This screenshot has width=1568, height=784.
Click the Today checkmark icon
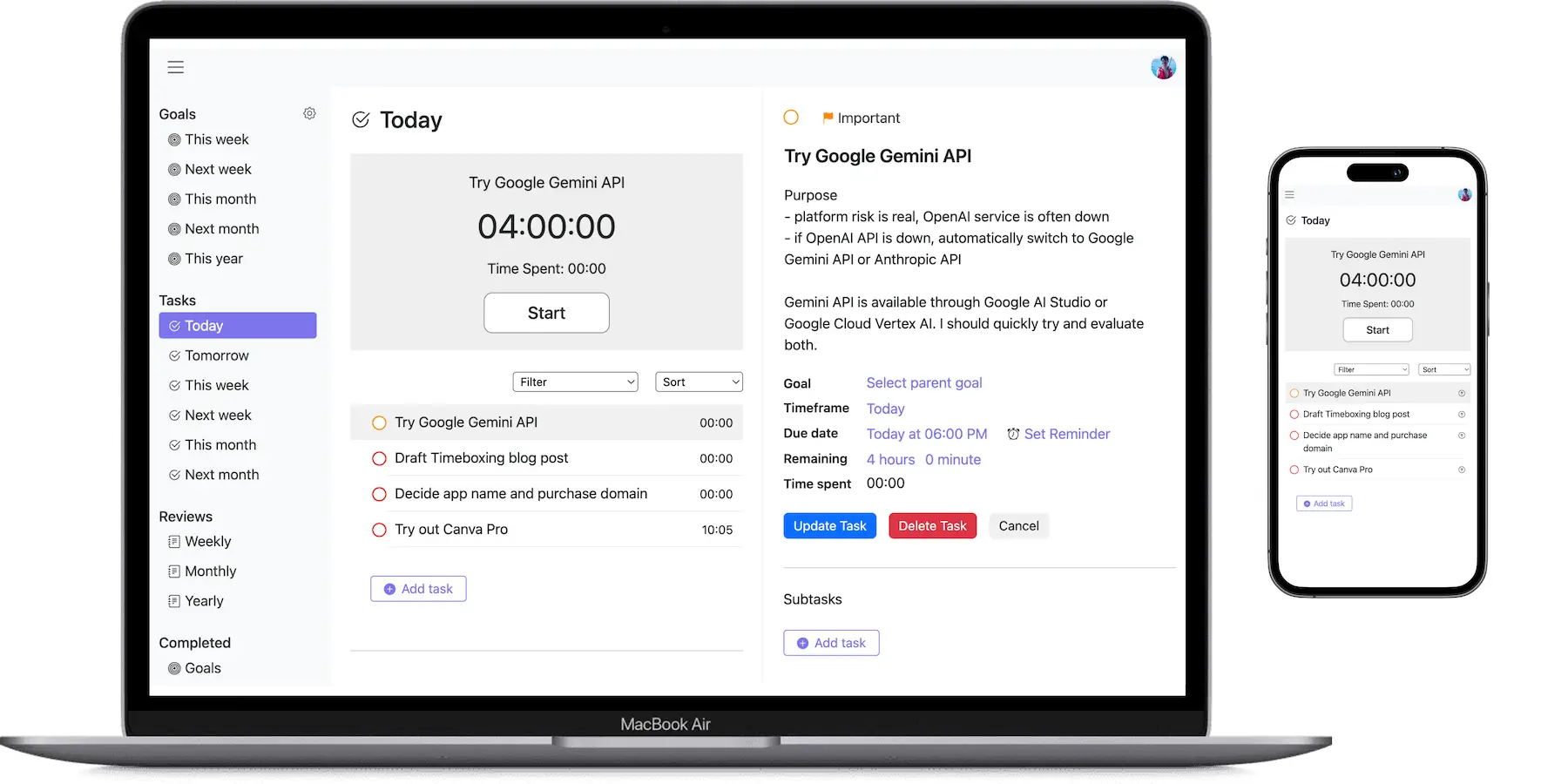coord(362,119)
